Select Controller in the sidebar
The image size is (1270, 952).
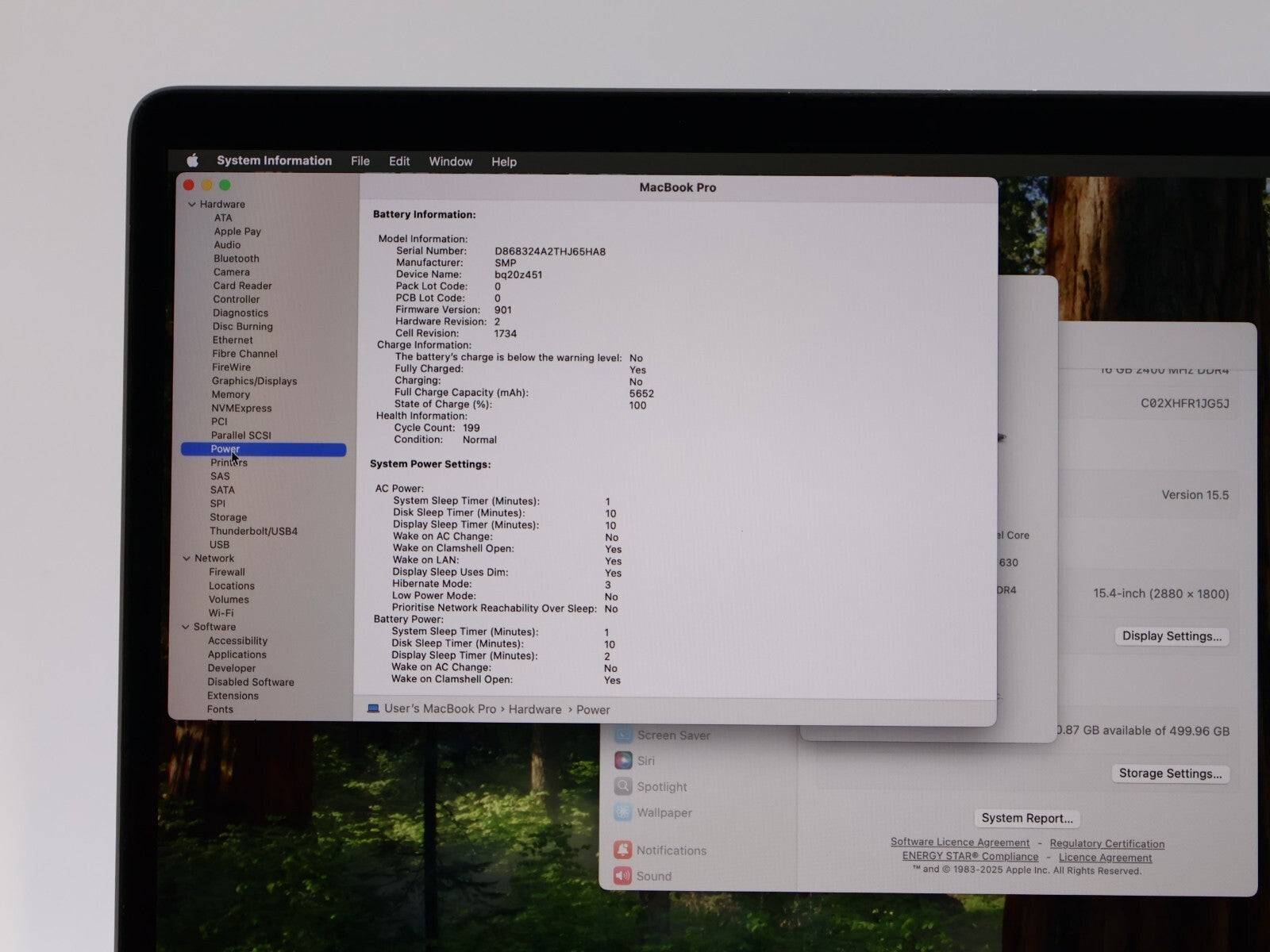coord(237,299)
